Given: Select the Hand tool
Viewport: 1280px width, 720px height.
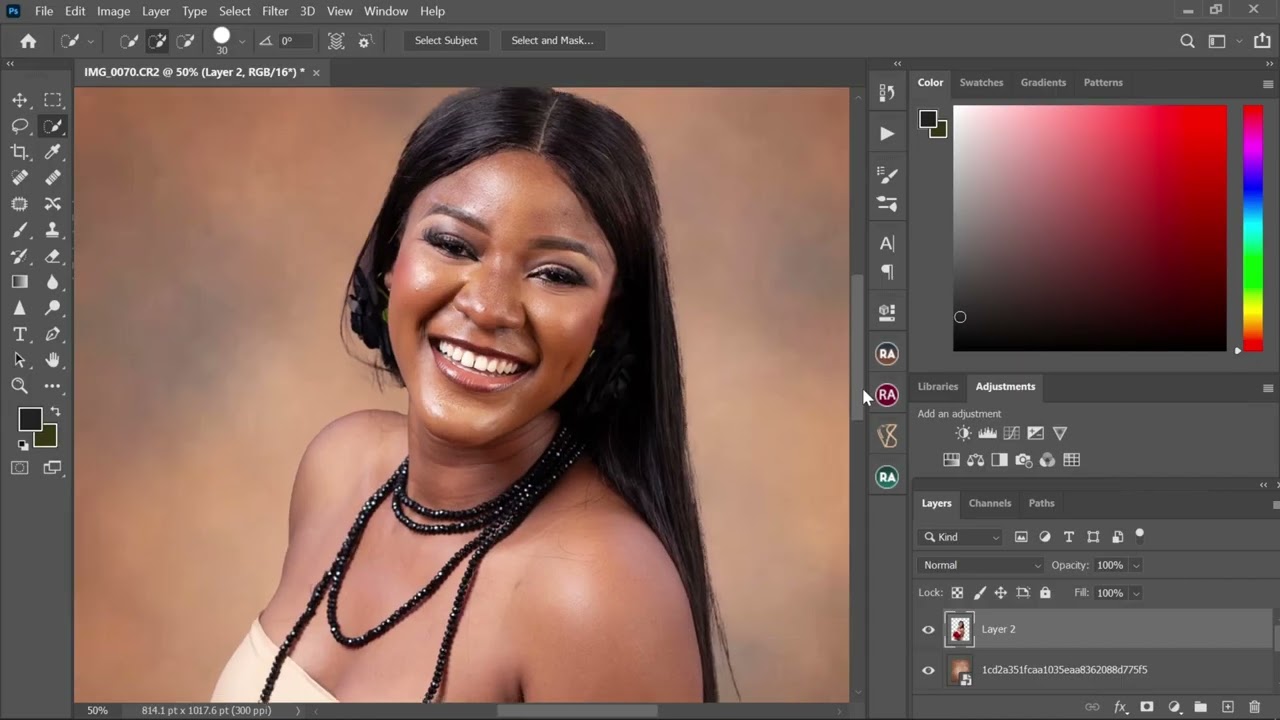Looking at the screenshot, I should (x=53, y=360).
